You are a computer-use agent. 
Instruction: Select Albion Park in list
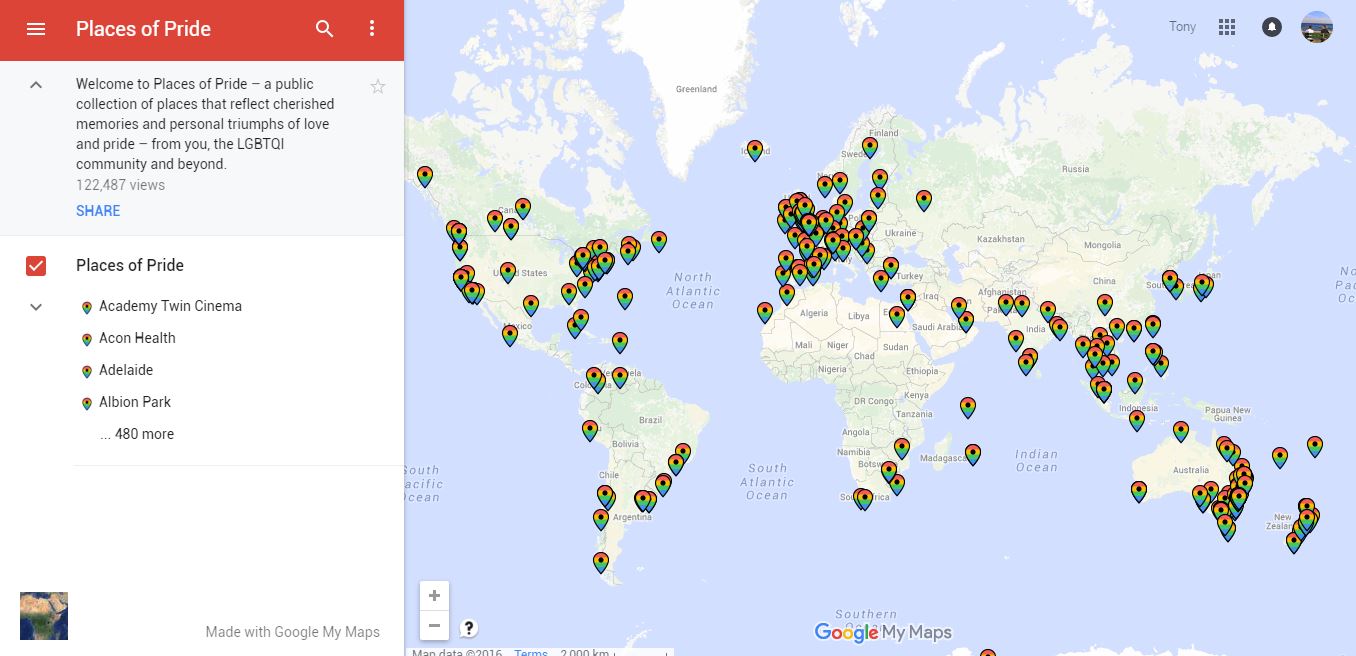click(135, 402)
